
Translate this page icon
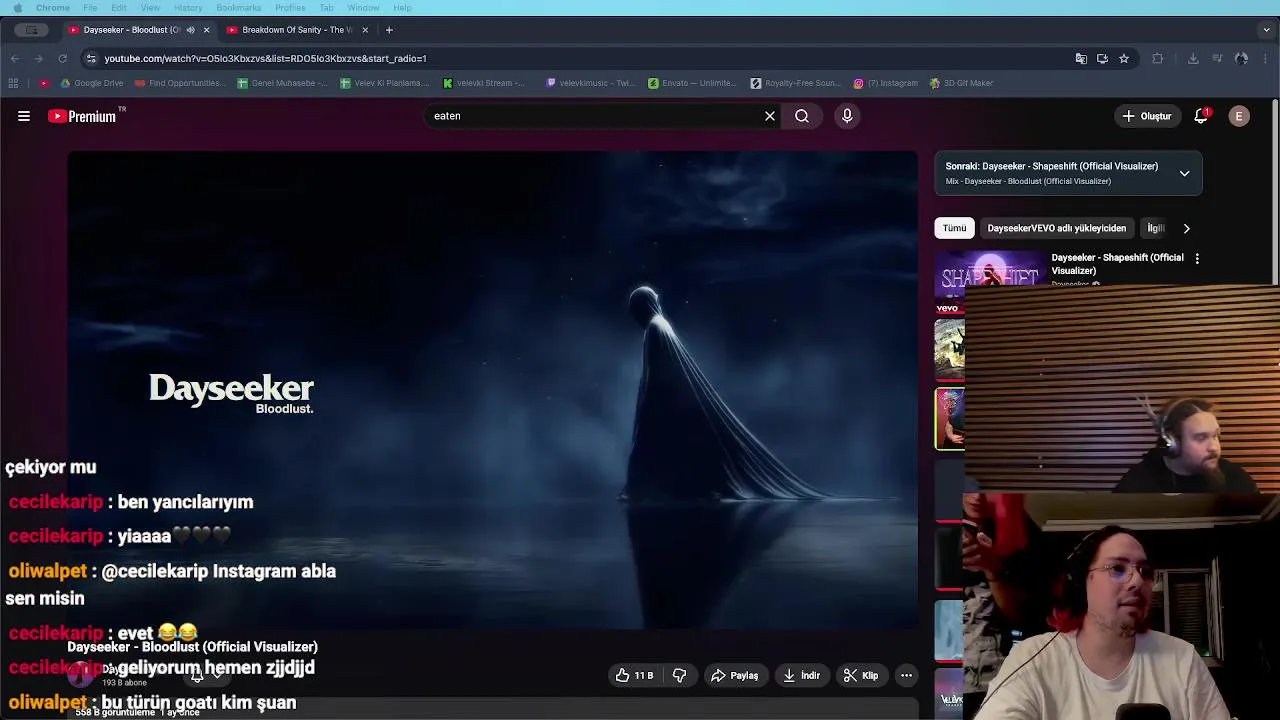[1081, 58]
